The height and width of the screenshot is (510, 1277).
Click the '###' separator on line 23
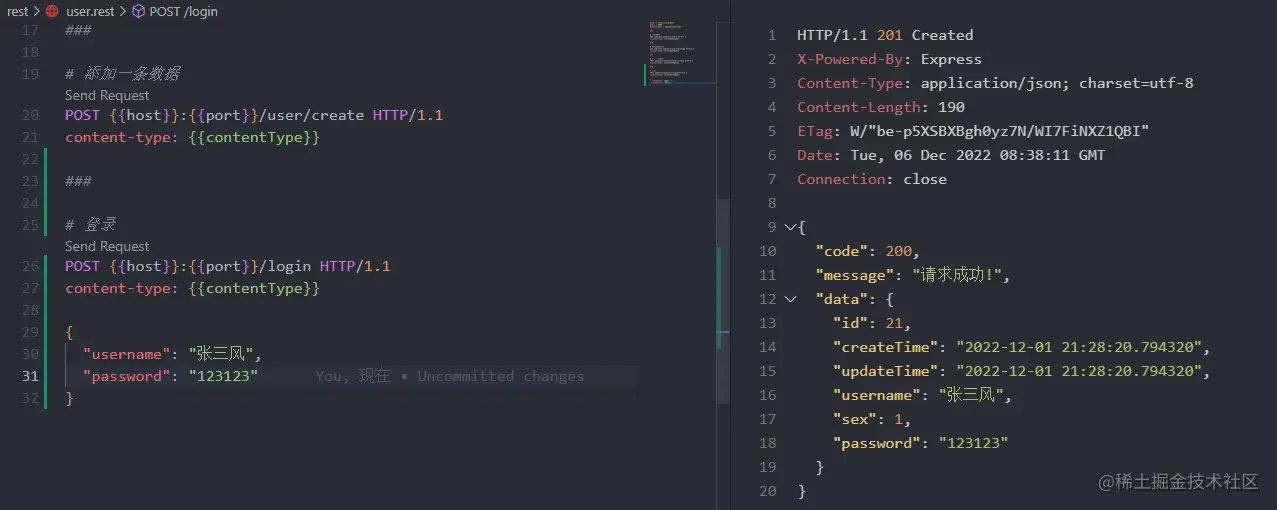coord(78,181)
